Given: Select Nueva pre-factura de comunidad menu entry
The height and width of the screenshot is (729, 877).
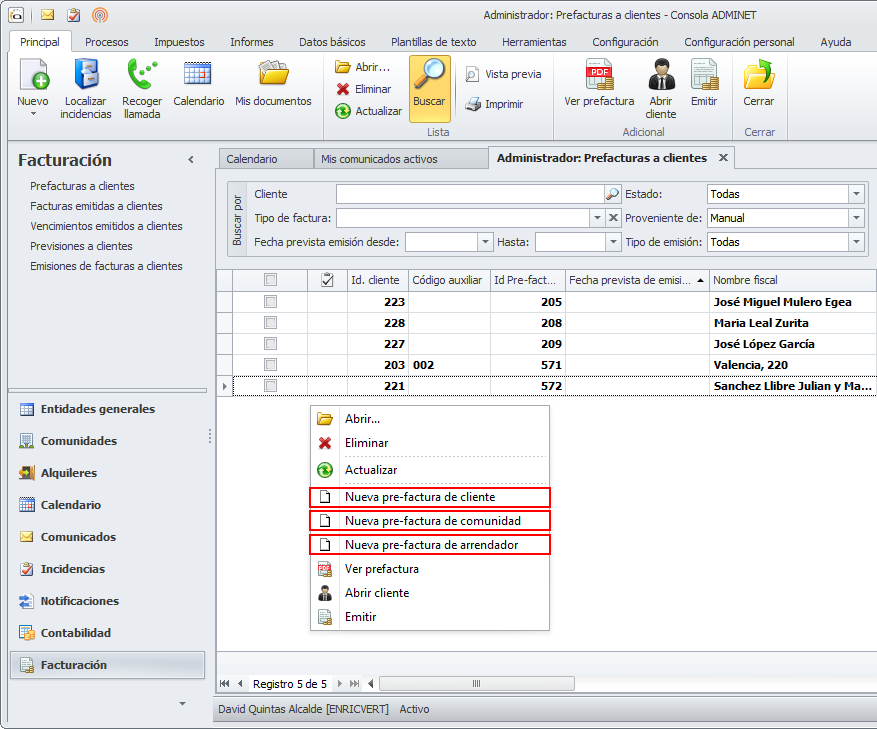Looking at the screenshot, I should coord(432,521).
